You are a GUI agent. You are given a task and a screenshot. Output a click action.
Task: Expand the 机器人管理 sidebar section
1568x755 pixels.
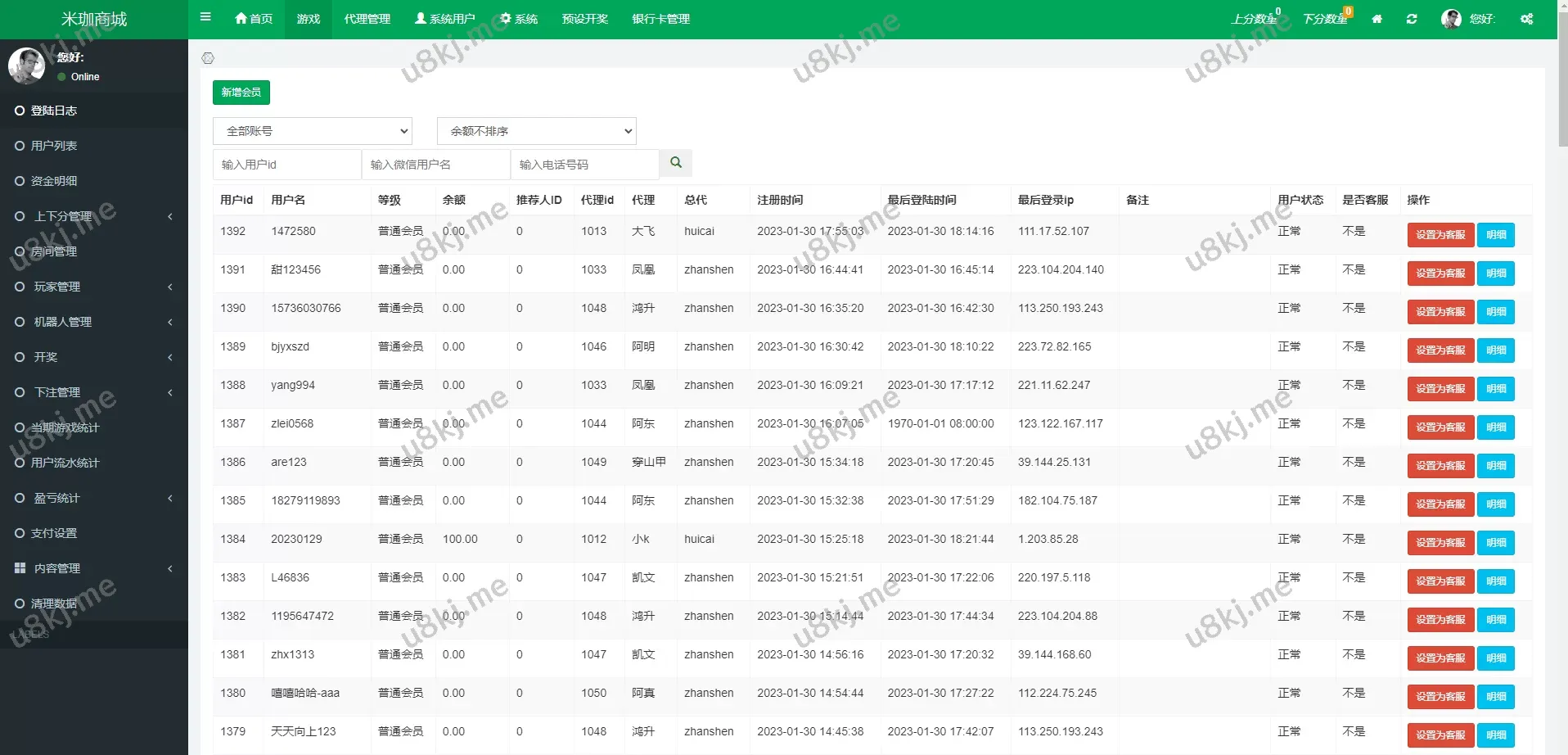click(x=93, y=322)
